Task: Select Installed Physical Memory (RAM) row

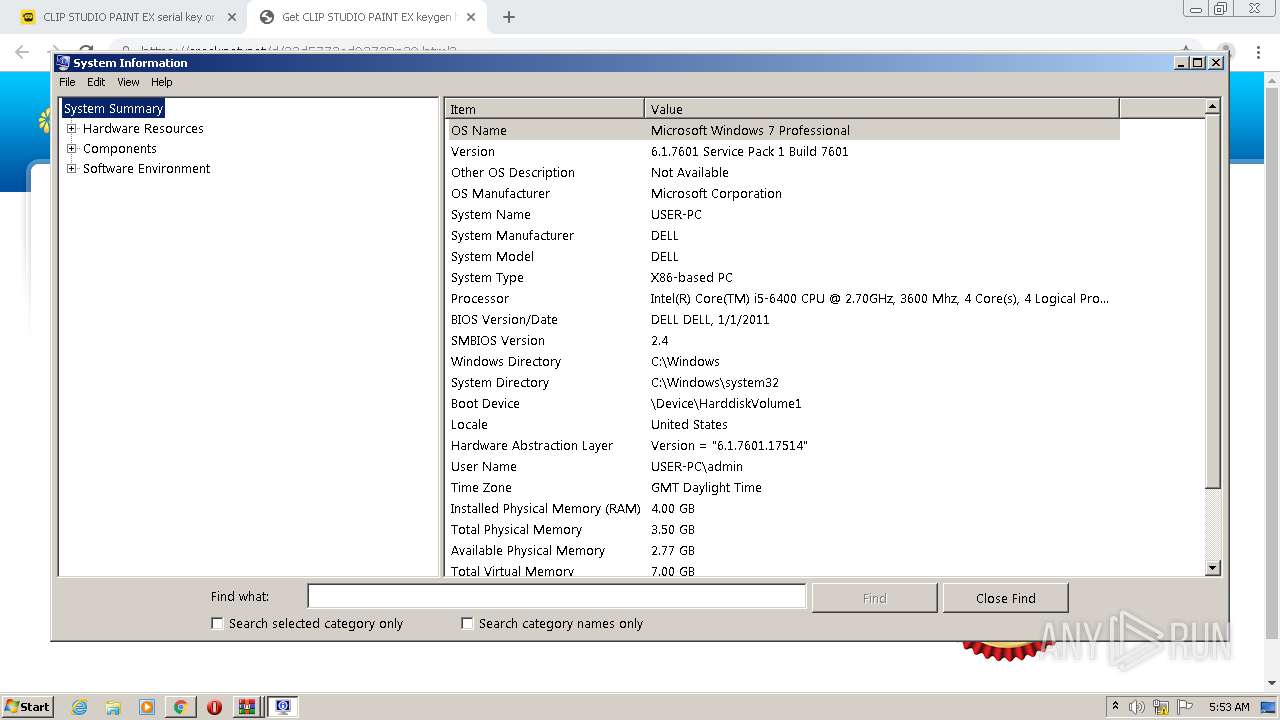Action: (x=783, y=508)
